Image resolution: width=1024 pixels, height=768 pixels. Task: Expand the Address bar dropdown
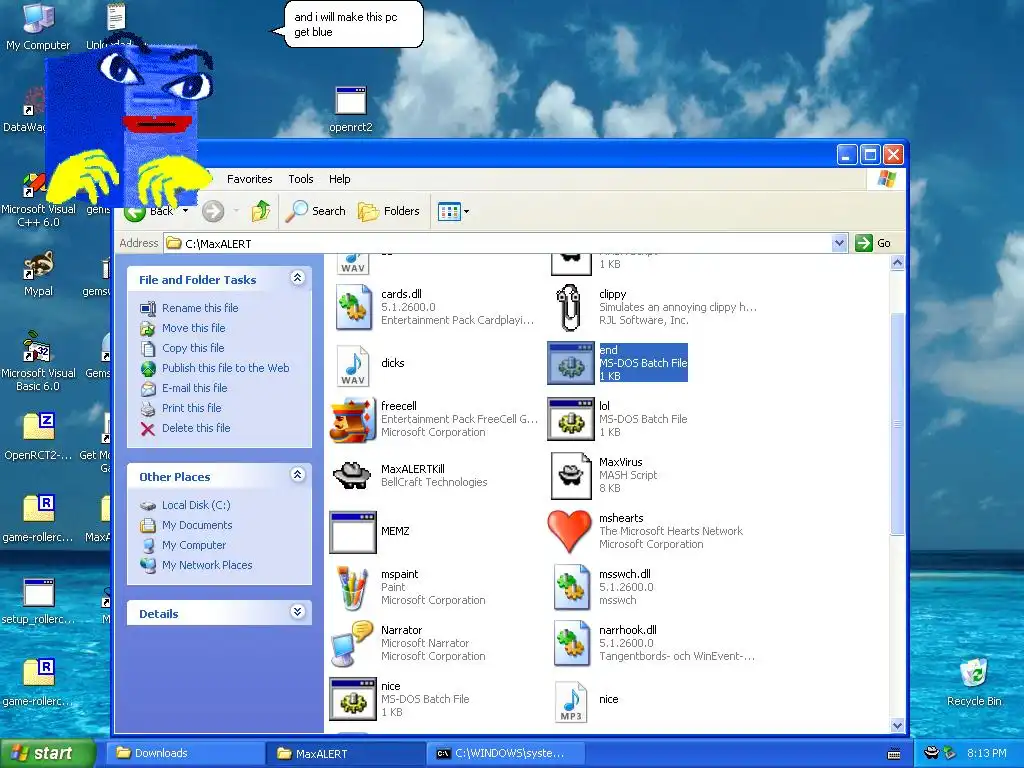point(839,244)
